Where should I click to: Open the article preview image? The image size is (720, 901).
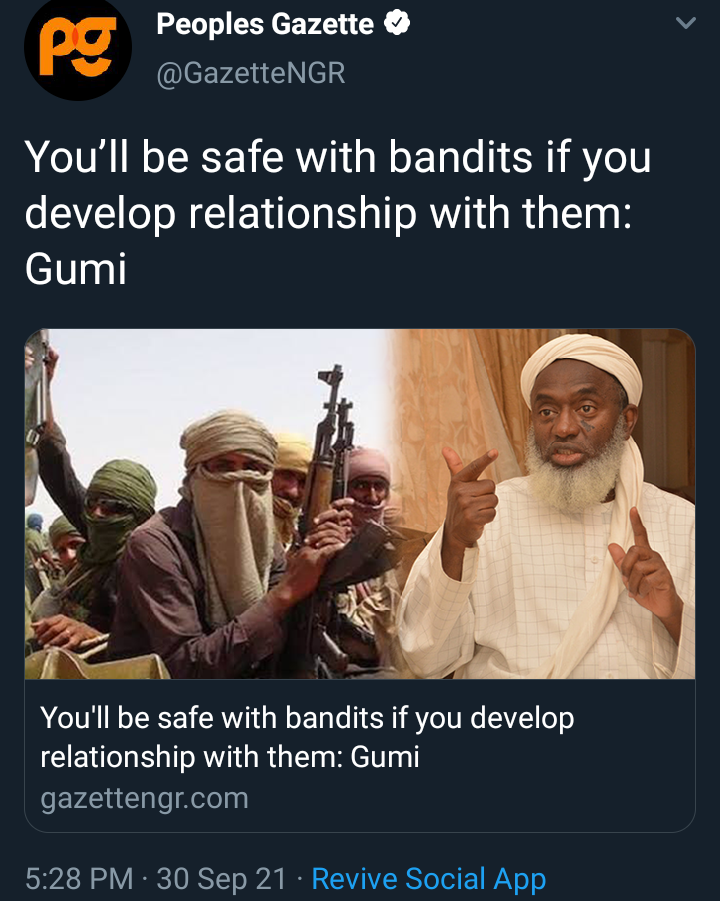click(x=360, y=503)
